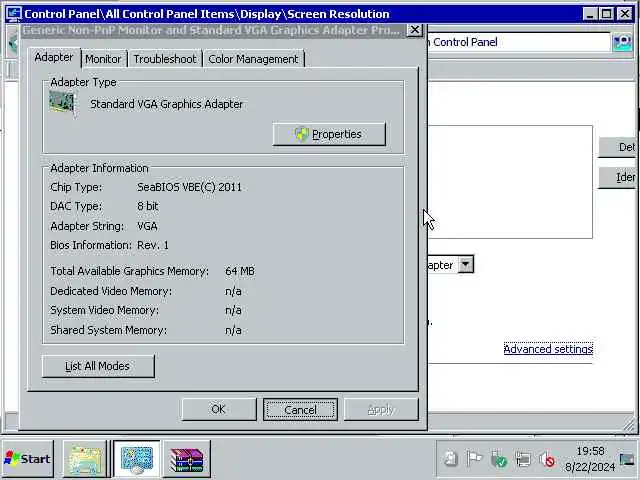Click the Search Control Panel input field
Image resolution: width=640 pixels, height=480 pixels.
[x=518, y=42]
